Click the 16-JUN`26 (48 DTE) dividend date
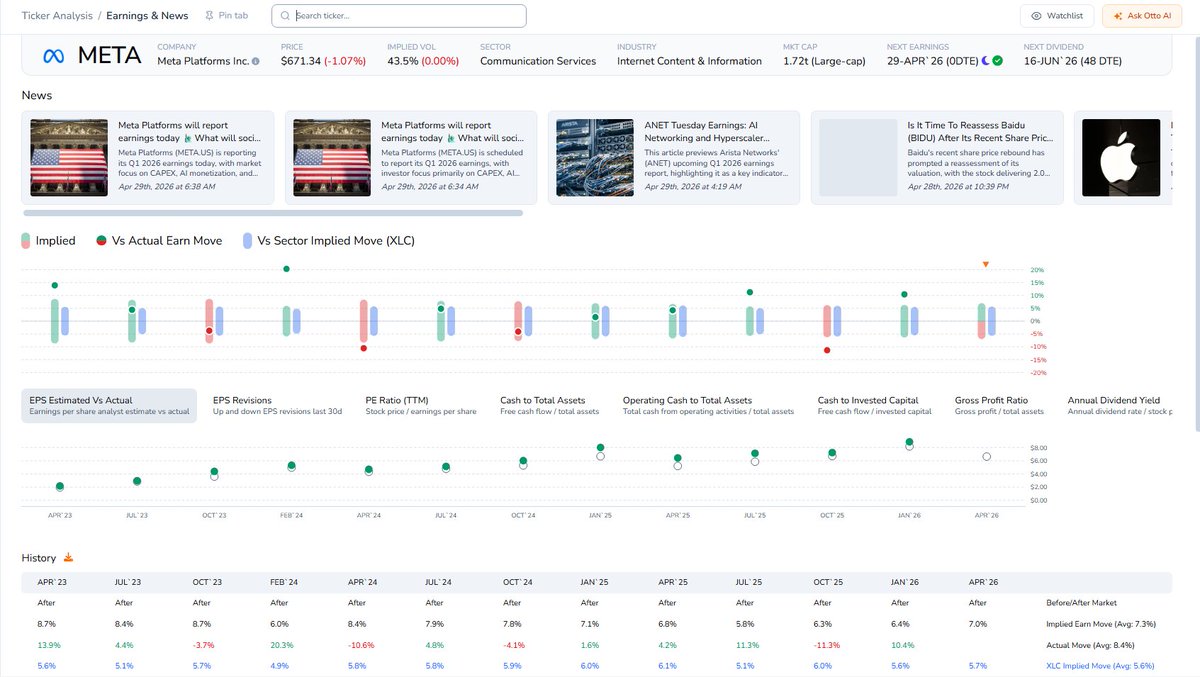This screenshot has width=1200, height=677. [x=1073, y=61]
